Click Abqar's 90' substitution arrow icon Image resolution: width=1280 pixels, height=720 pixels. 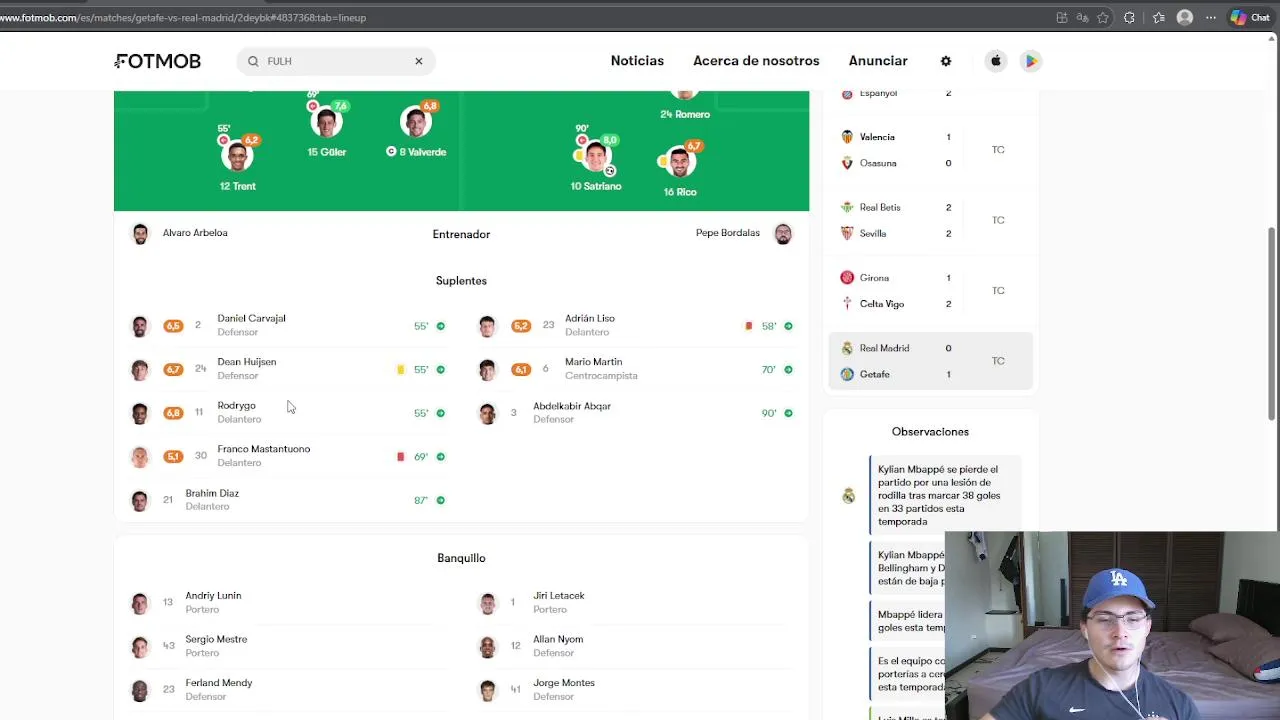[x=788, y=413]
